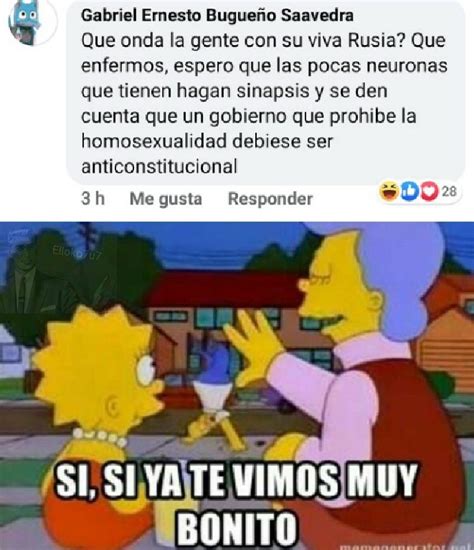Click the memegenerator watermark at meme corner
This screenshot has width=474, height=550.
point(407,547)
